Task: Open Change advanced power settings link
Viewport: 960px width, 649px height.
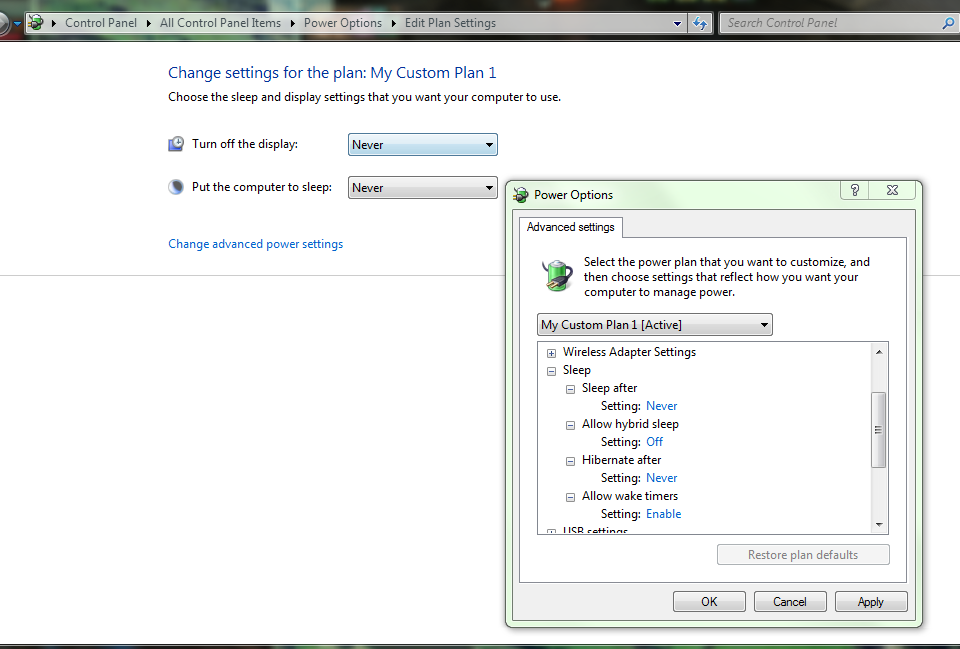Action: click(255, 244)
